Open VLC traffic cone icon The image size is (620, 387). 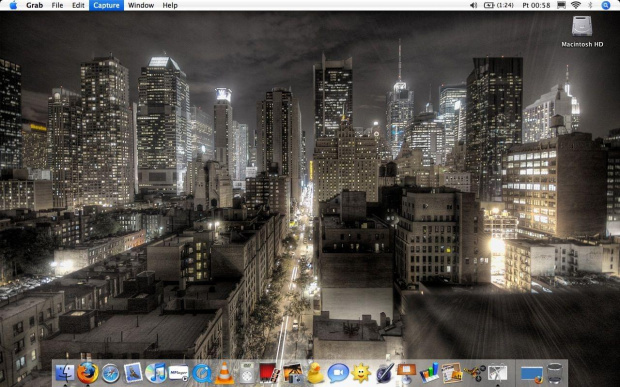pos(224,373)
